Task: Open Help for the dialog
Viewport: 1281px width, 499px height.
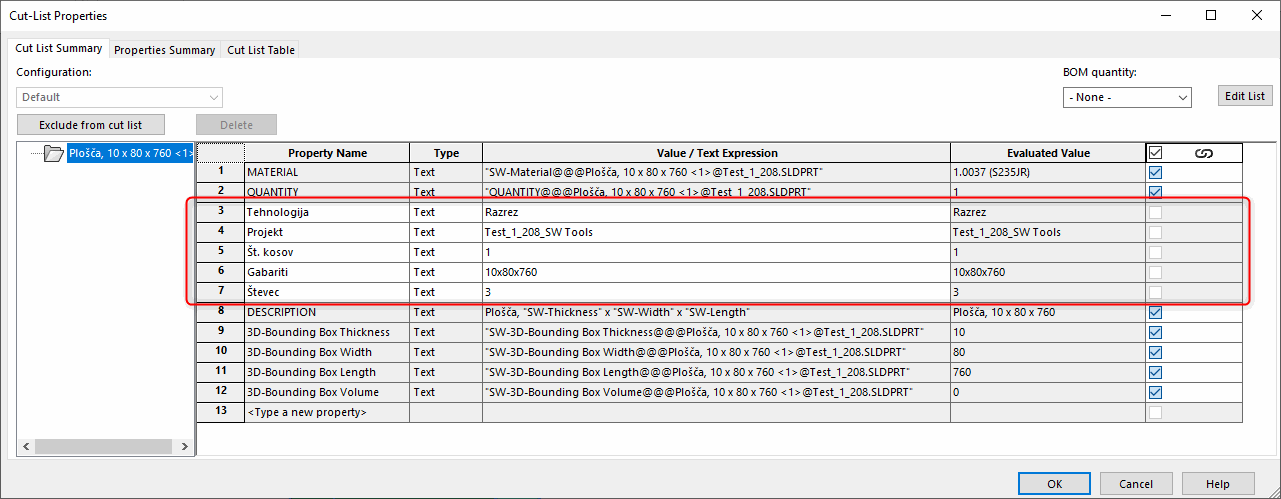Action: pyautogui.click(x=1217, y=484)
